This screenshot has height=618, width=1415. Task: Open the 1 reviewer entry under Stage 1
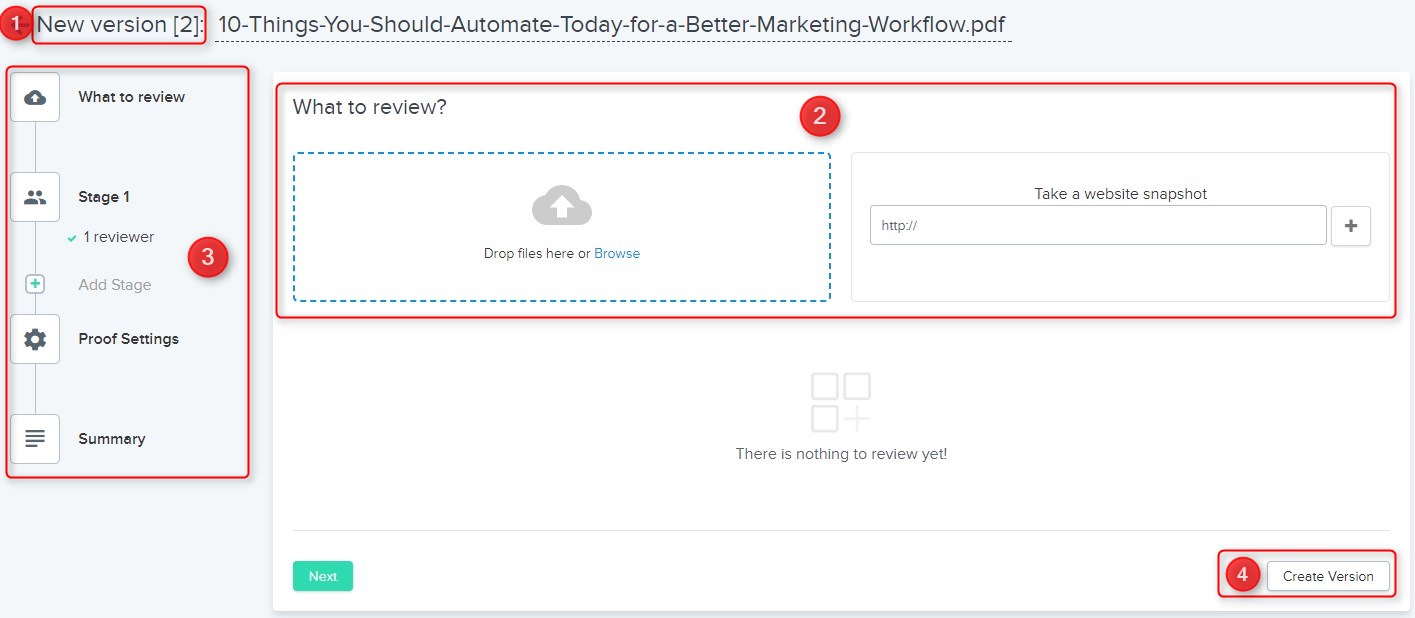click(x=118, y=237)
